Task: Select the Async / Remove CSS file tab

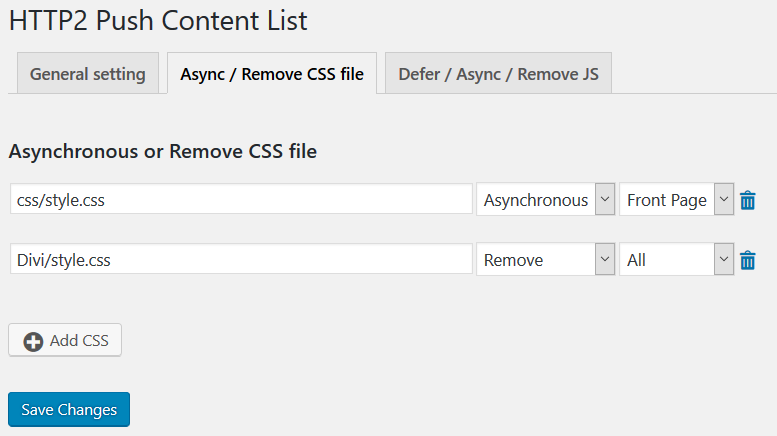Action: [272, 74]
